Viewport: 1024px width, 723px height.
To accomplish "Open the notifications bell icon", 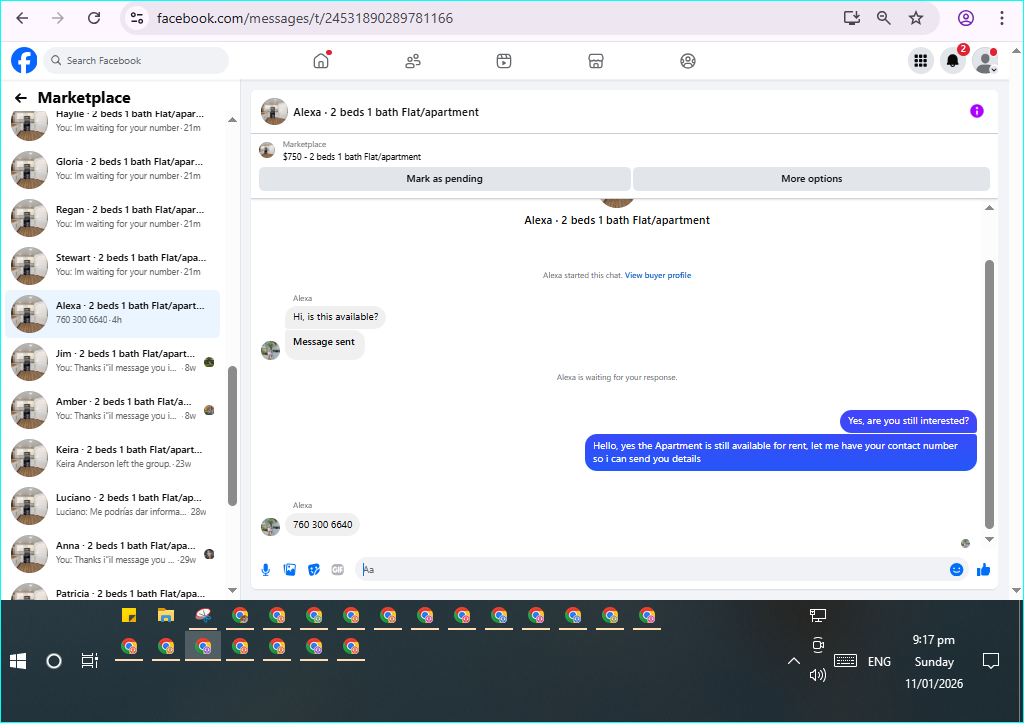I will (x=953, y=61).
